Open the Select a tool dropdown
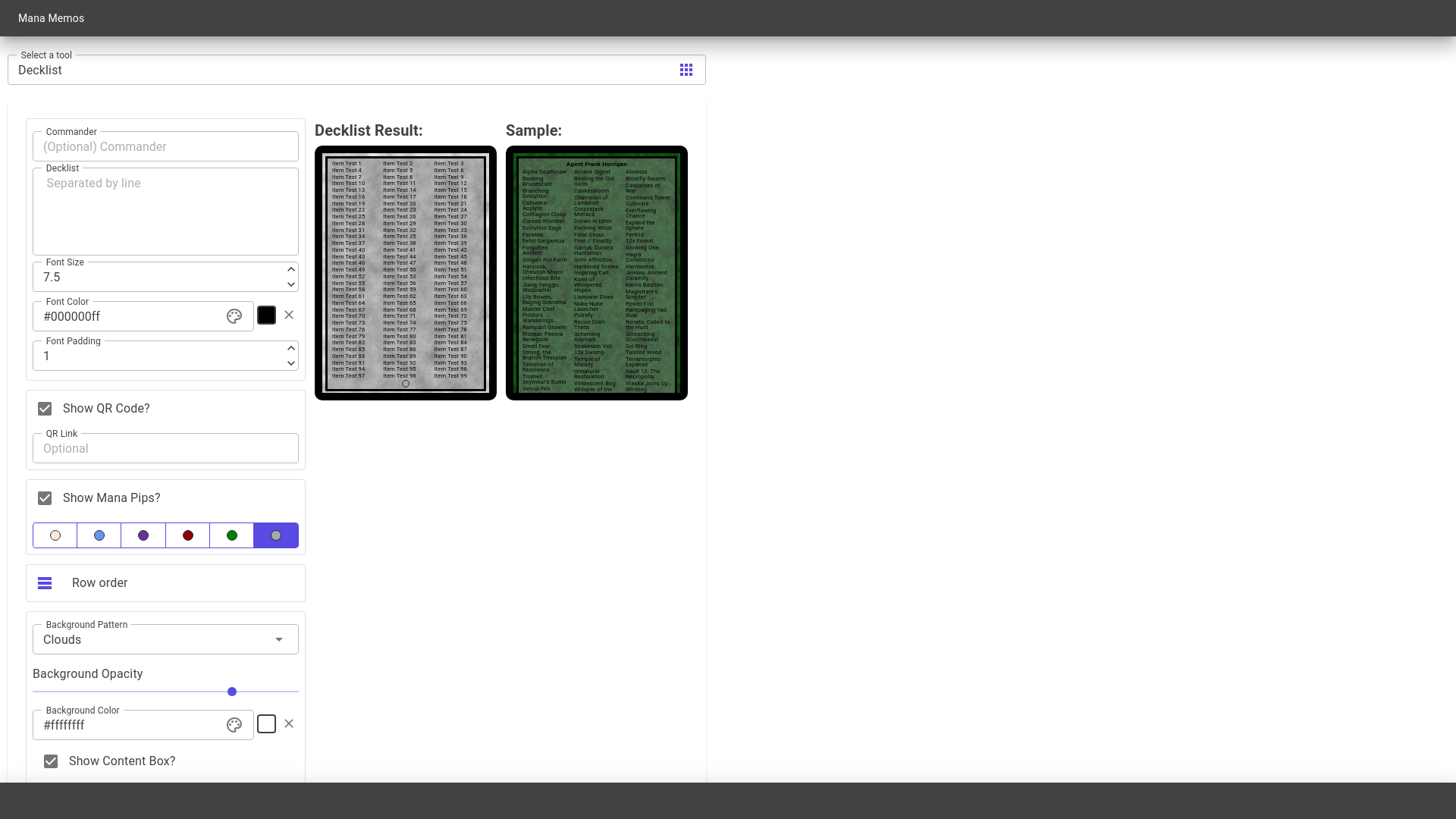Image resolution: width=1456 pixels, height=819 pixels. point(356,70)
